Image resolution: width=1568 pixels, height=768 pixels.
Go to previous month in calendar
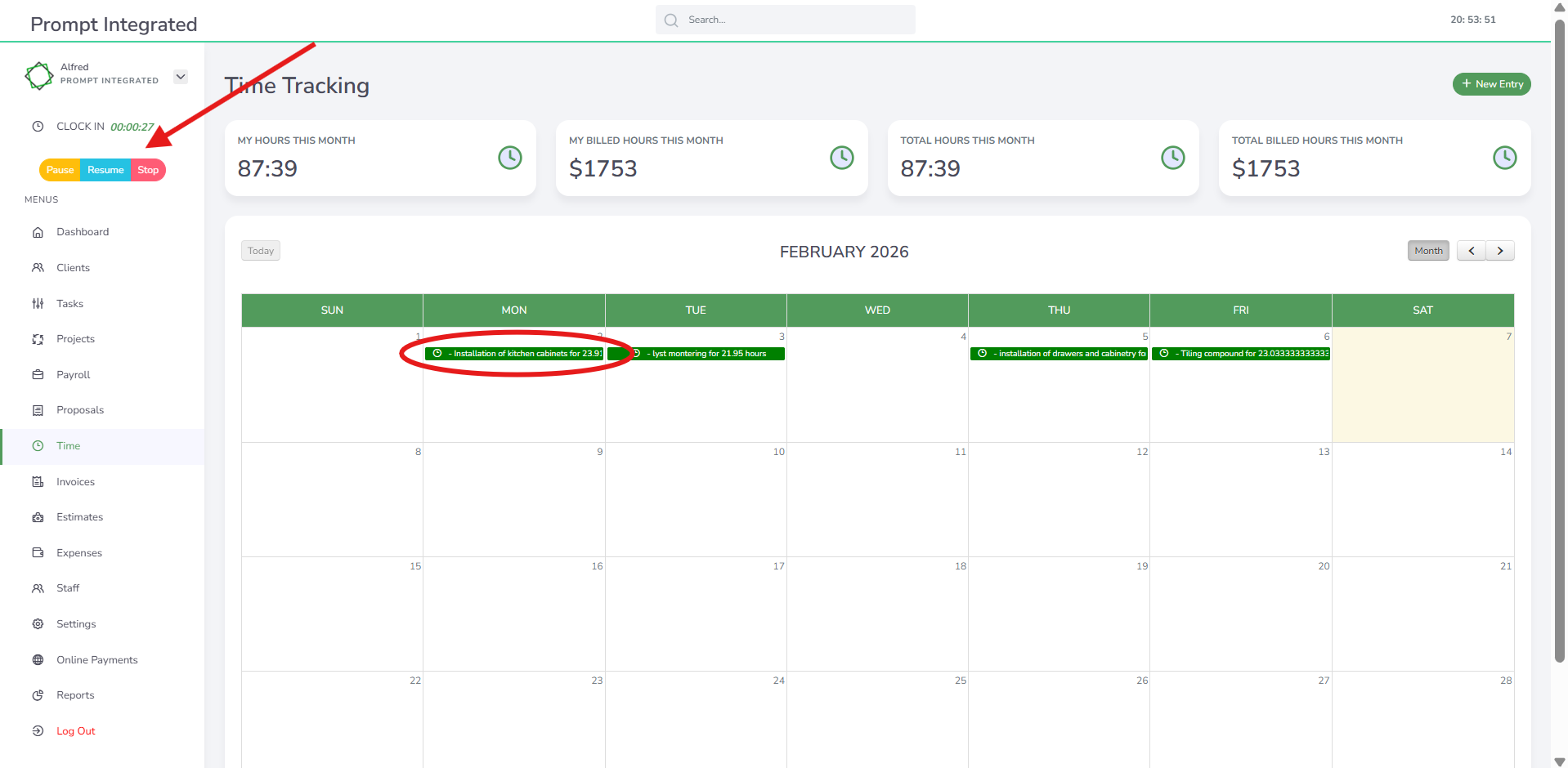[1471, 251]
